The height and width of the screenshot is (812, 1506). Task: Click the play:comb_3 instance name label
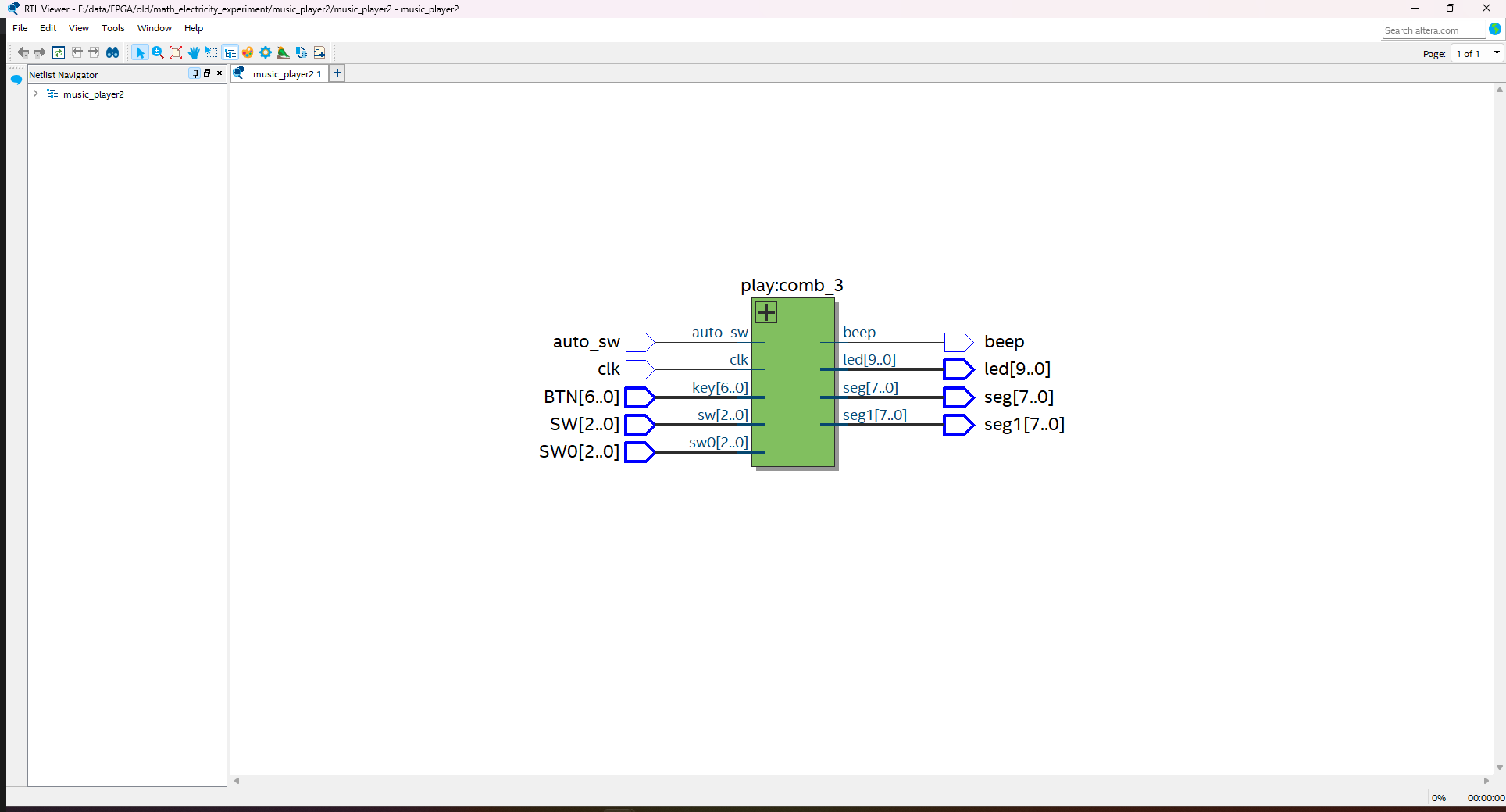792,286
